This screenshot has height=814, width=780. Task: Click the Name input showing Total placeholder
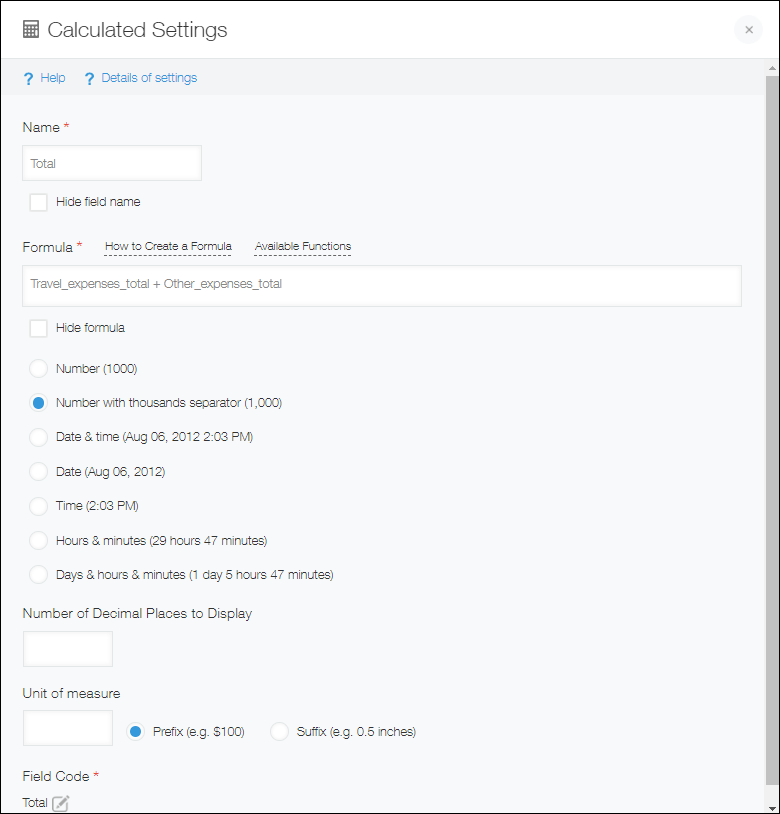(x=111, y=162)
